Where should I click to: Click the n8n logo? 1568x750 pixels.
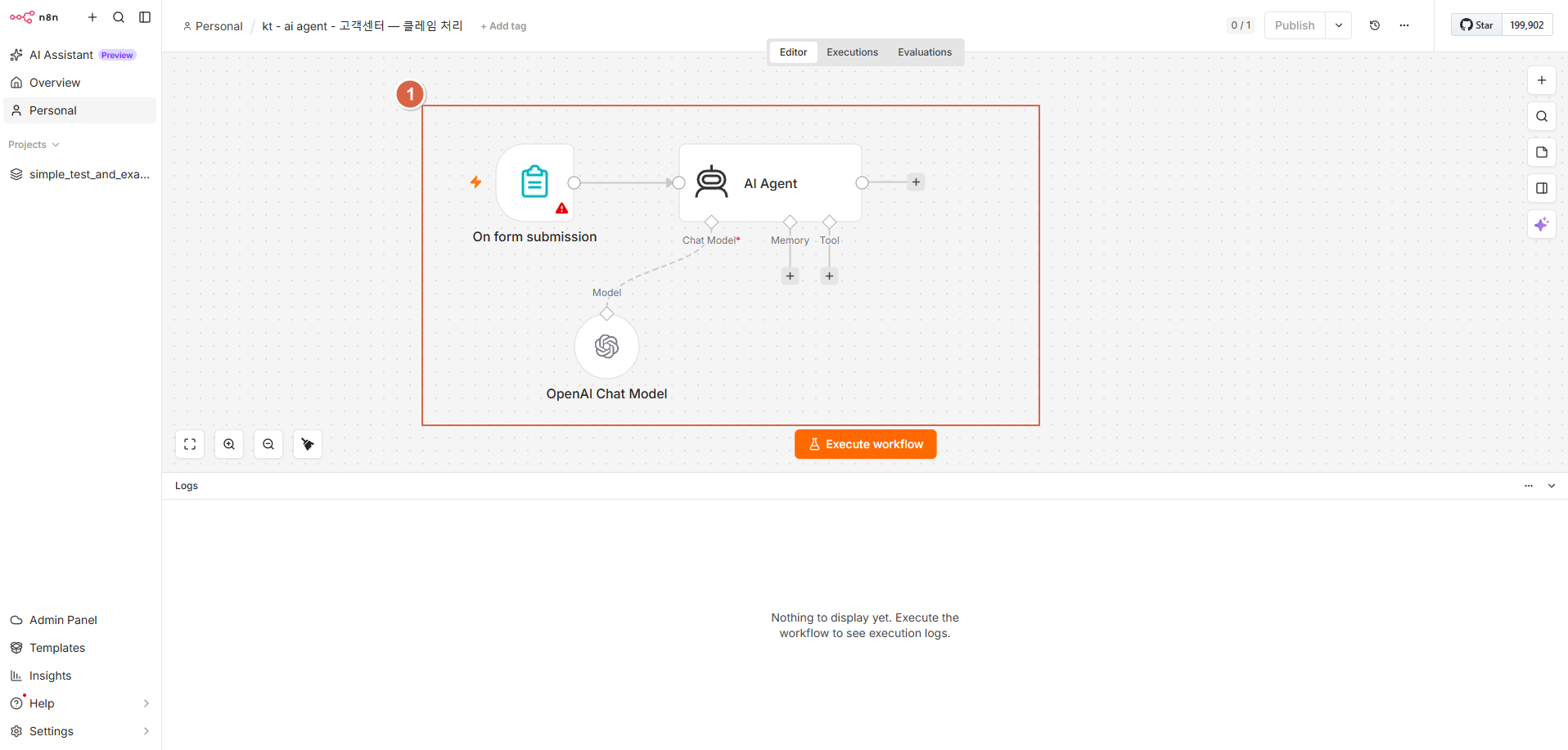[34, 17]
